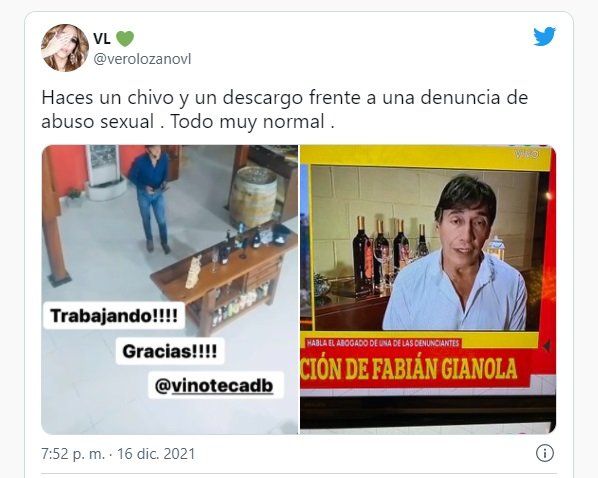Click the Trabajando!!!! text sticker
The width and height of the screenshot is (598, 478).
pos(114,315)
